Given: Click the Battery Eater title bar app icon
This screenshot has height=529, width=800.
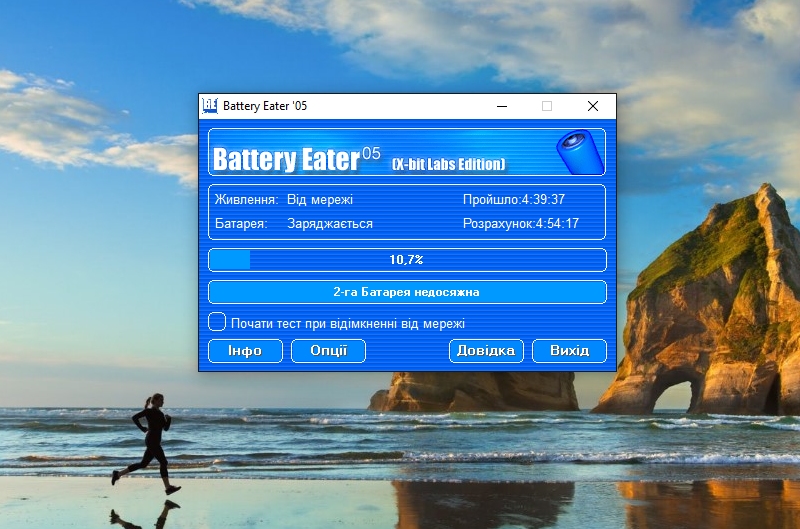Looking at the screenshot, I should [x=210, y=106].
